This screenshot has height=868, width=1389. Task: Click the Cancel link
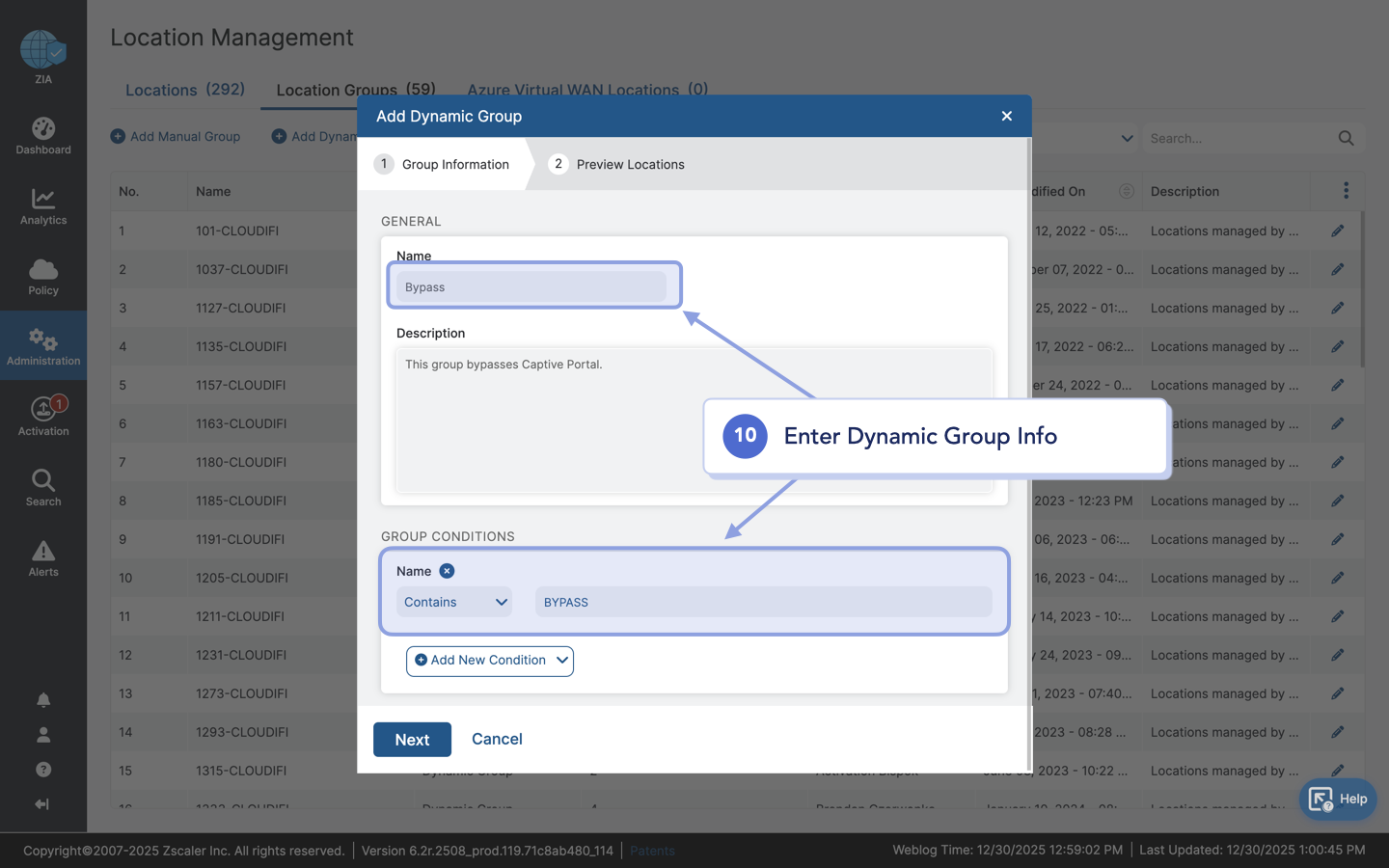(x=497, y=739)
